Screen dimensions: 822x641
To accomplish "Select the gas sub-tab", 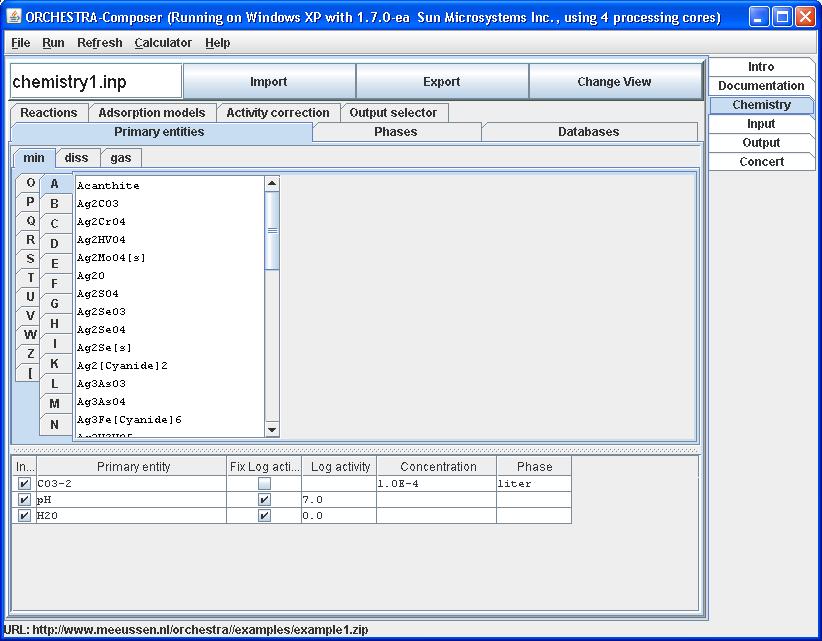I will pos(121,158).
